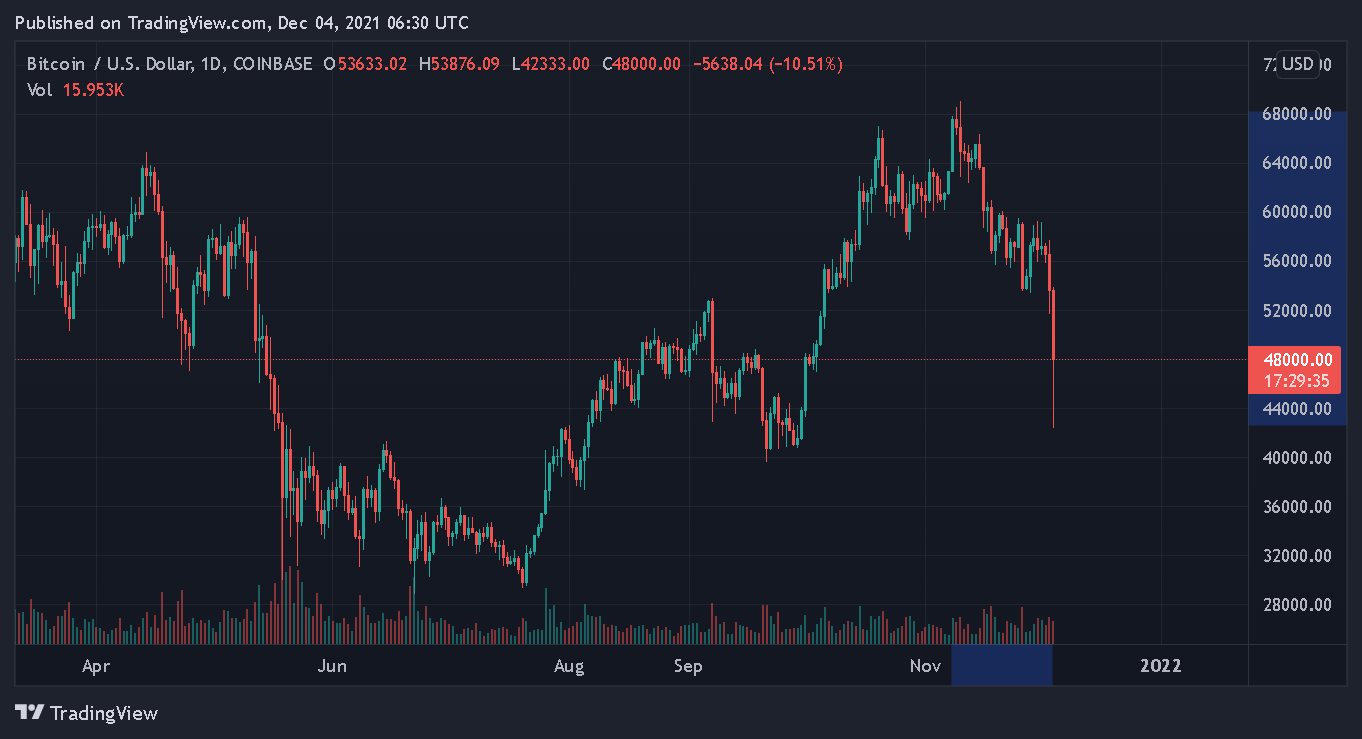The height and width of the screenshot is (739, 1362).
Task: Click the COINBASE exchange name in the legend
Action: (272, 64)
